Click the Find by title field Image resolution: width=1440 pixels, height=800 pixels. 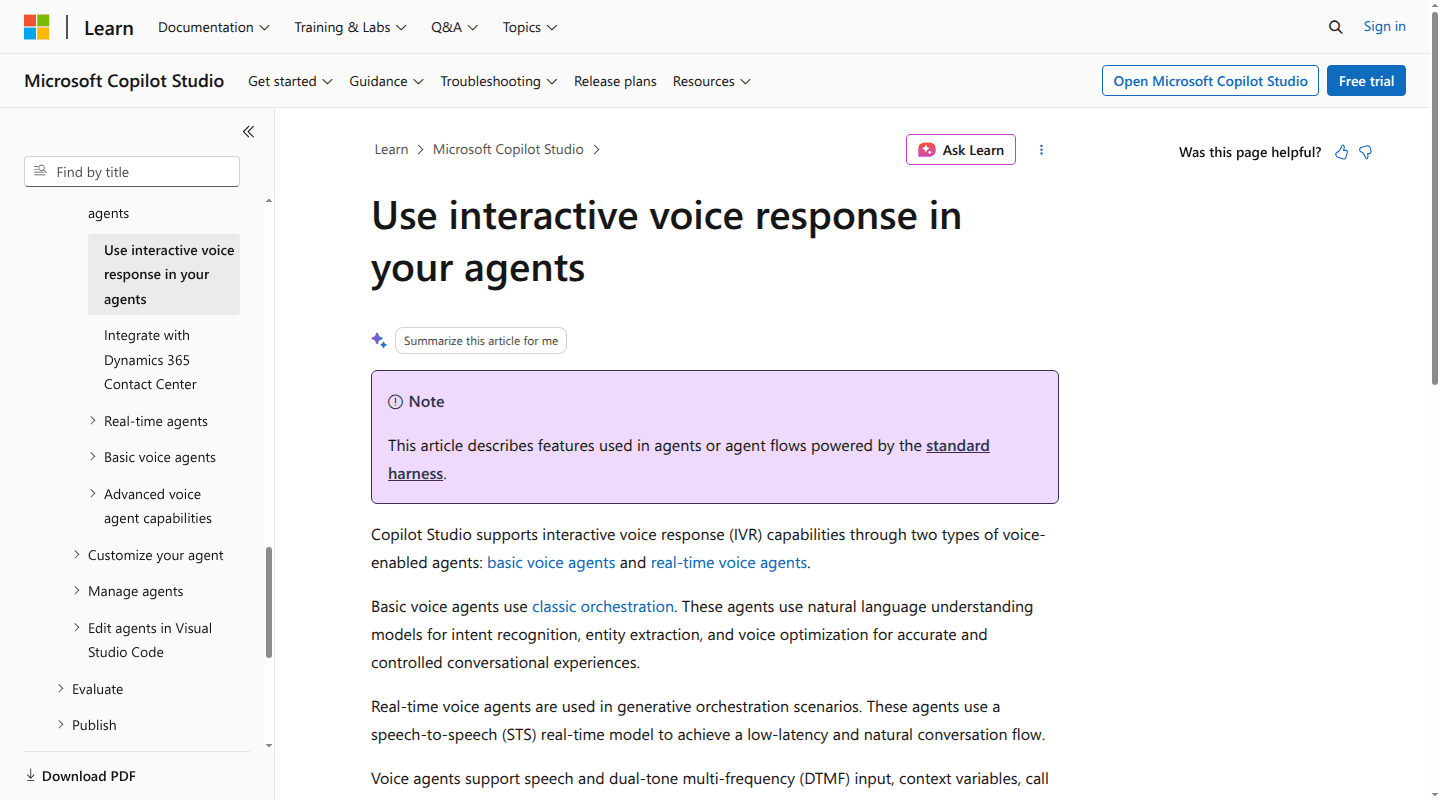click(132, 172)
